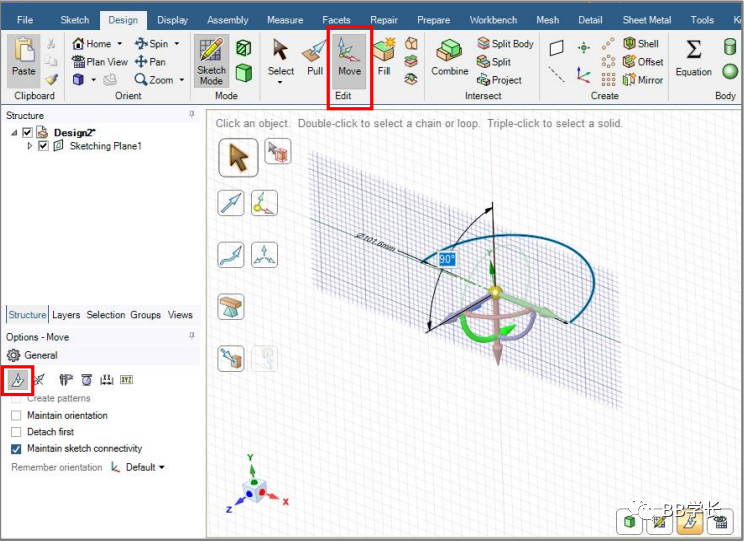This screenshot has width=745, height=542.
Task: Switch to Sketch Mode
Action: click(x=211, y=61)
